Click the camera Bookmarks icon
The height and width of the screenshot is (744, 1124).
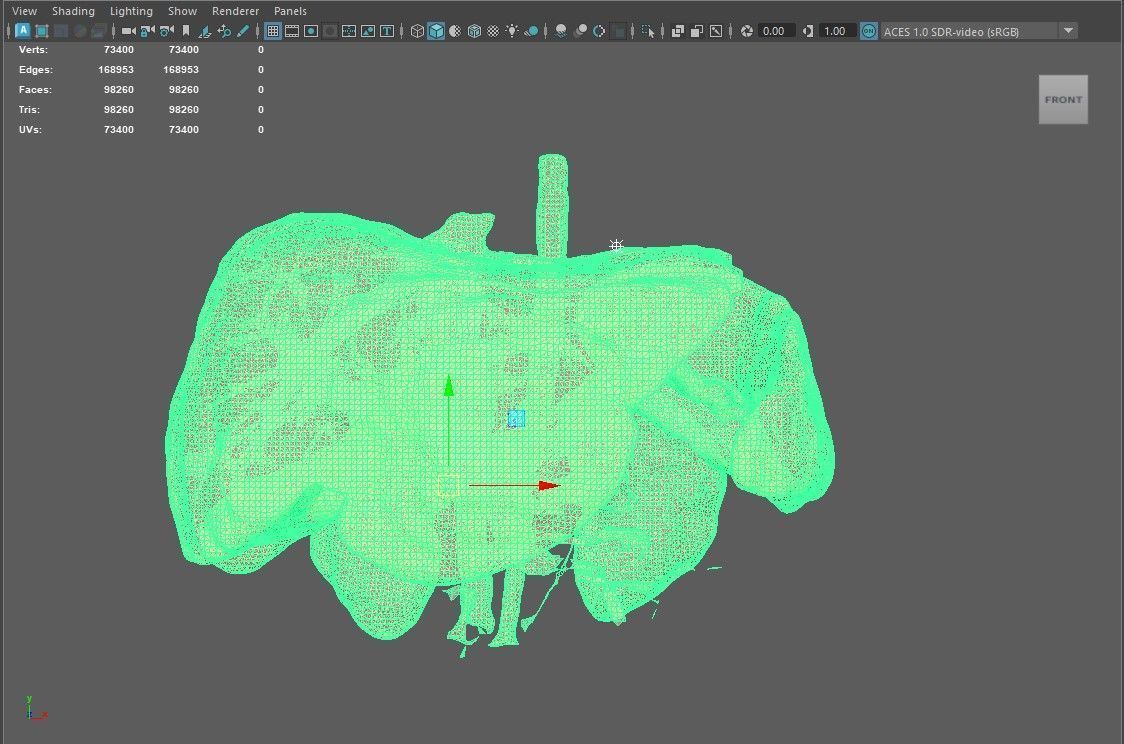click(x=186, y=31)
